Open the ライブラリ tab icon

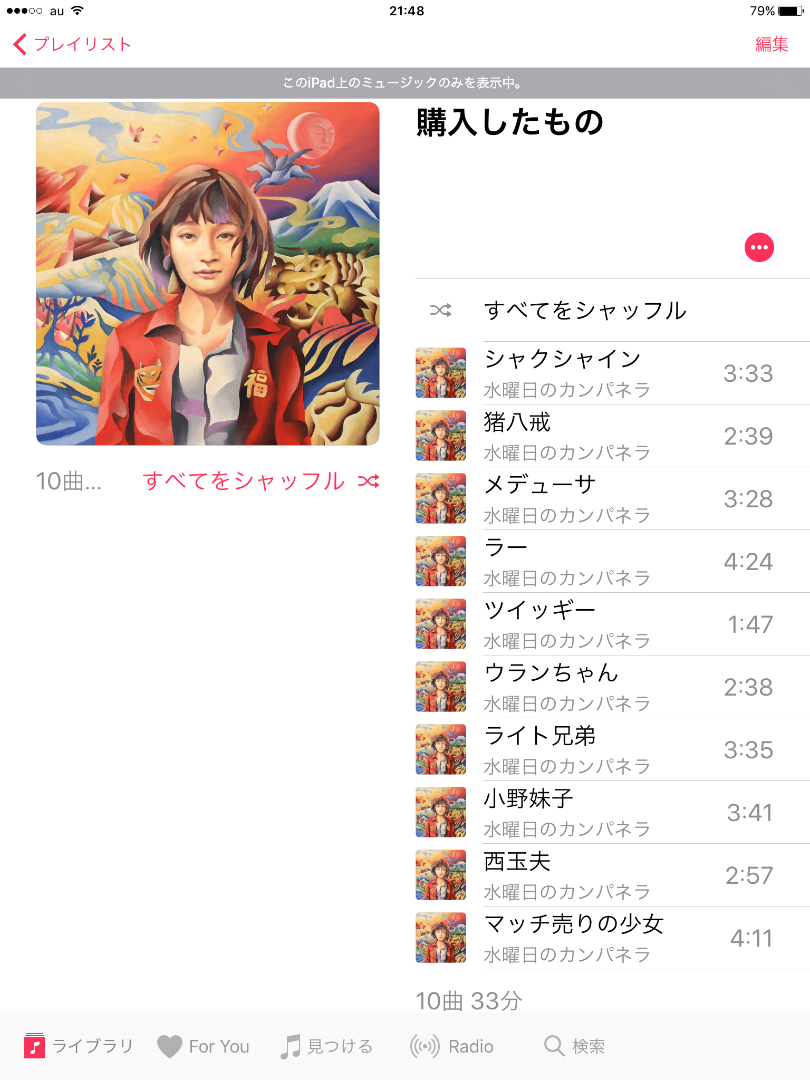pos(34,1046)
